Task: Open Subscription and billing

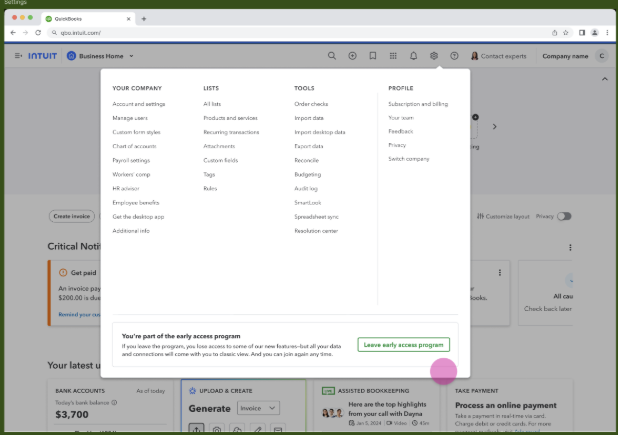Action: [x=418, y=104]
